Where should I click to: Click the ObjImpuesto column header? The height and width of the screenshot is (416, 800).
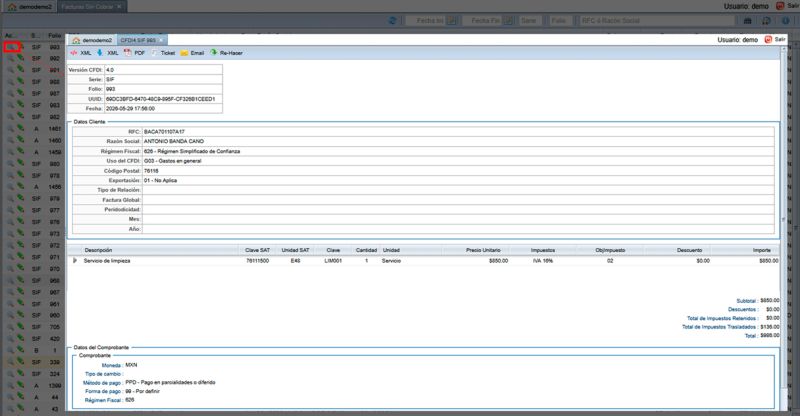610,250
